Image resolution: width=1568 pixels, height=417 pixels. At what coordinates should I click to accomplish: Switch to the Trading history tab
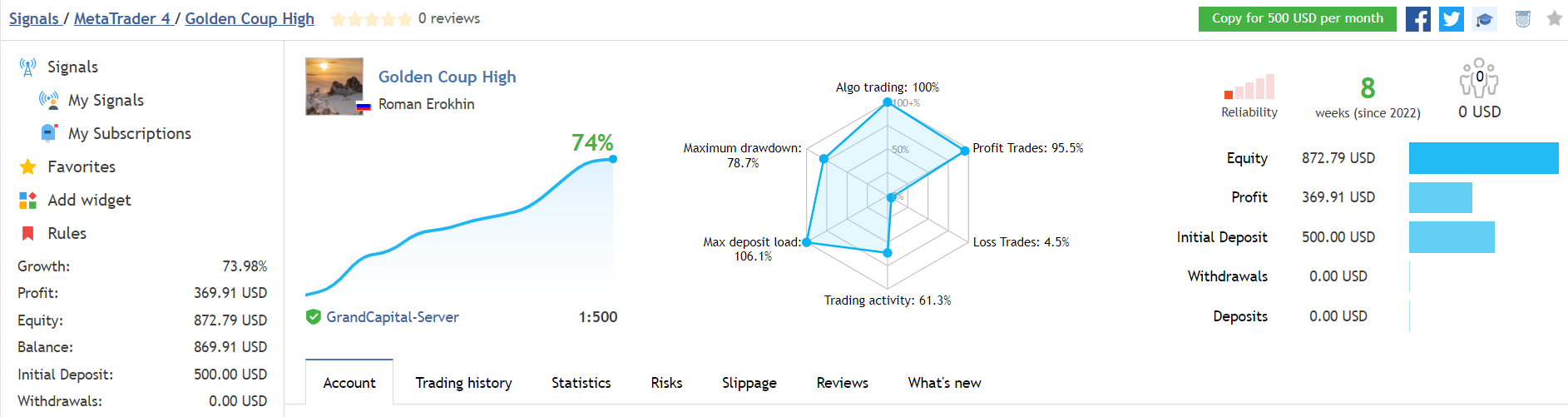pos(463,383)
